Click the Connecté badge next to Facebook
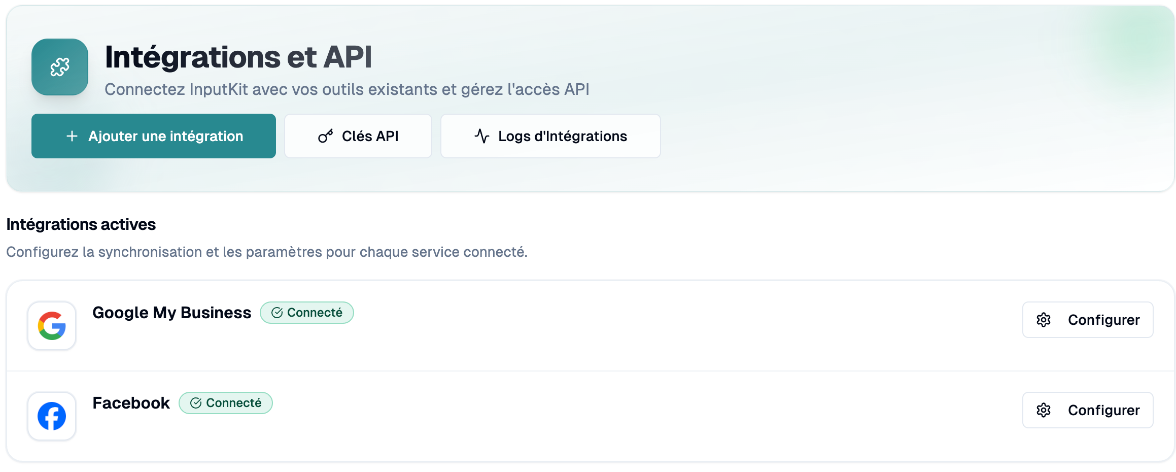 [226, 403]
